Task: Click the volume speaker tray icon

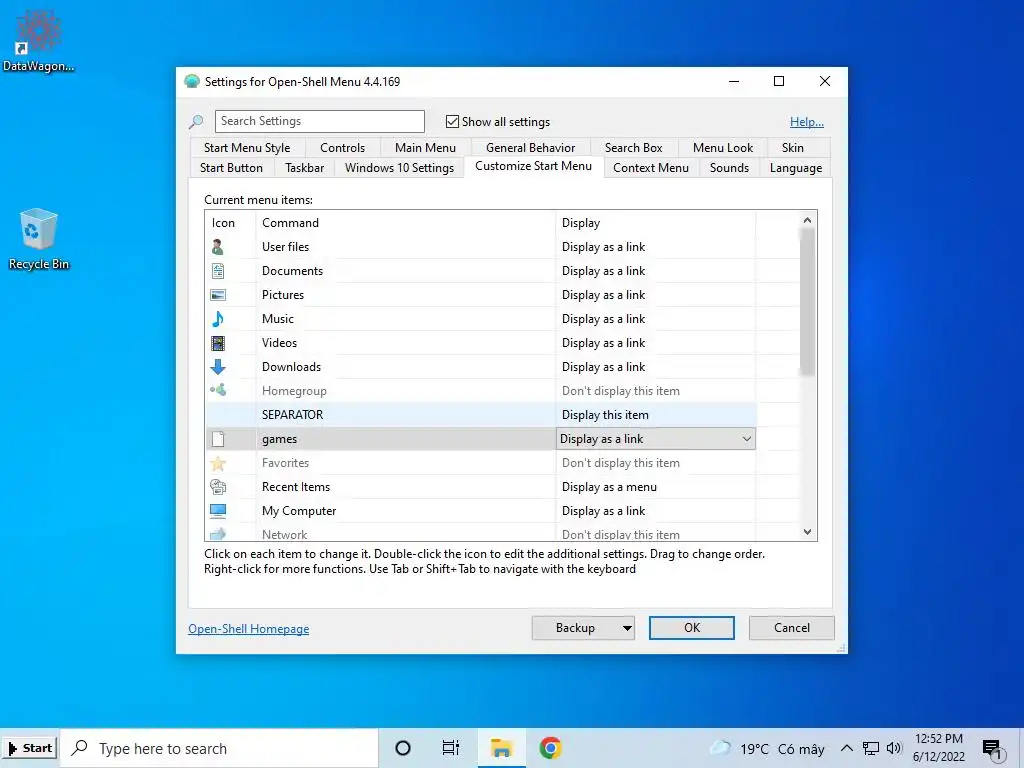Action: point(894,748)
